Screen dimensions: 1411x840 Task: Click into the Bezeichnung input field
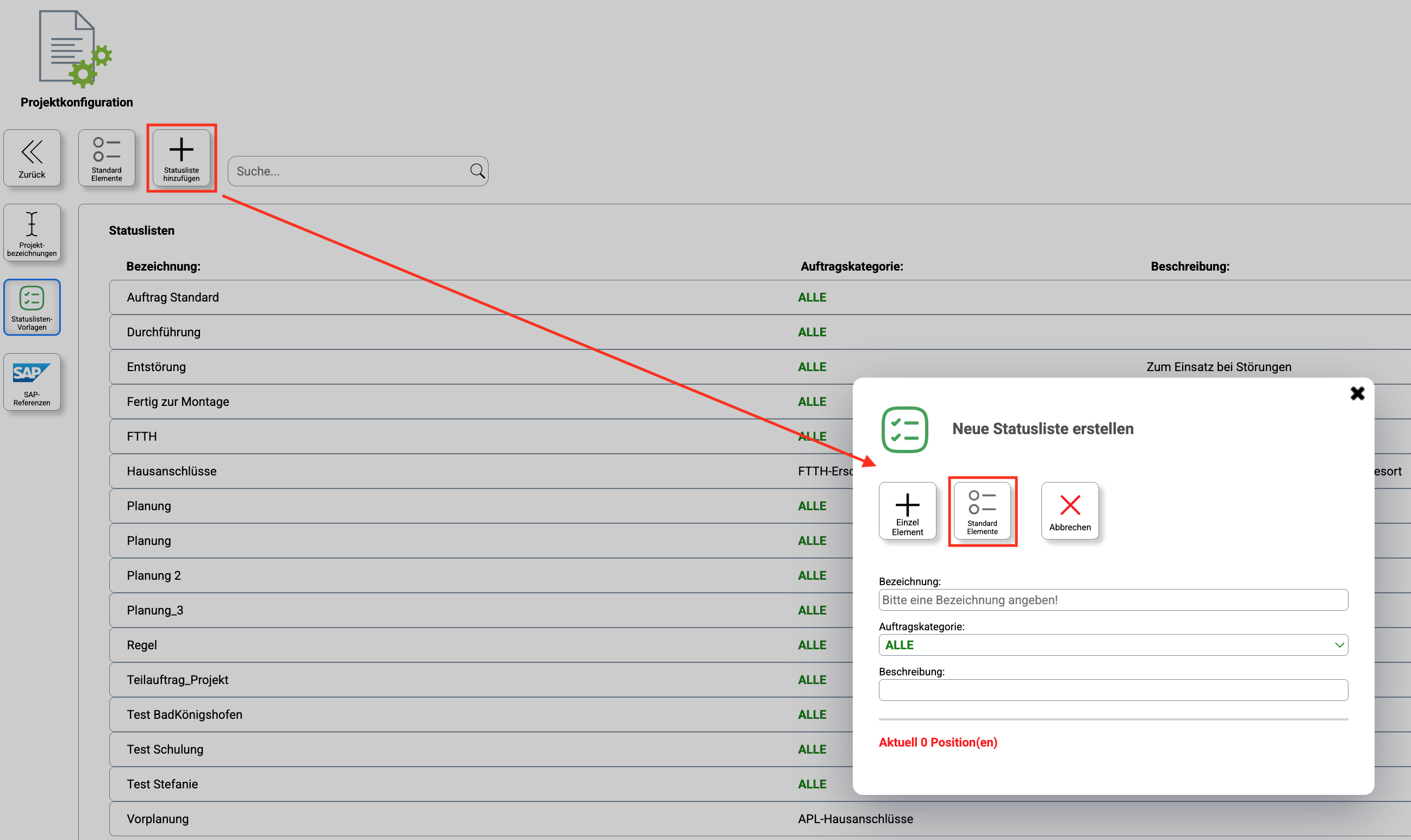[x=1113, y=599]
